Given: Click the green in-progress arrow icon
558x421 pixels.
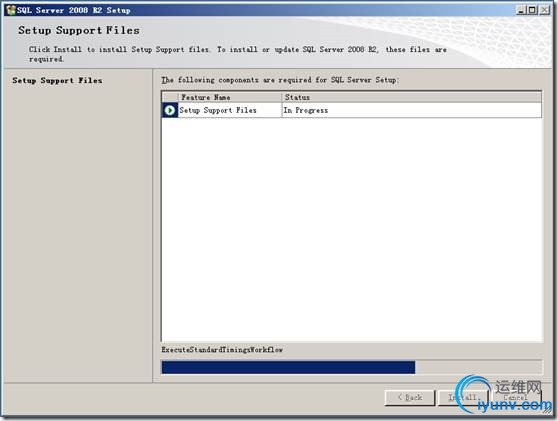Looking at the screenshot, I should pyautogui.click(x=170, y=110).
